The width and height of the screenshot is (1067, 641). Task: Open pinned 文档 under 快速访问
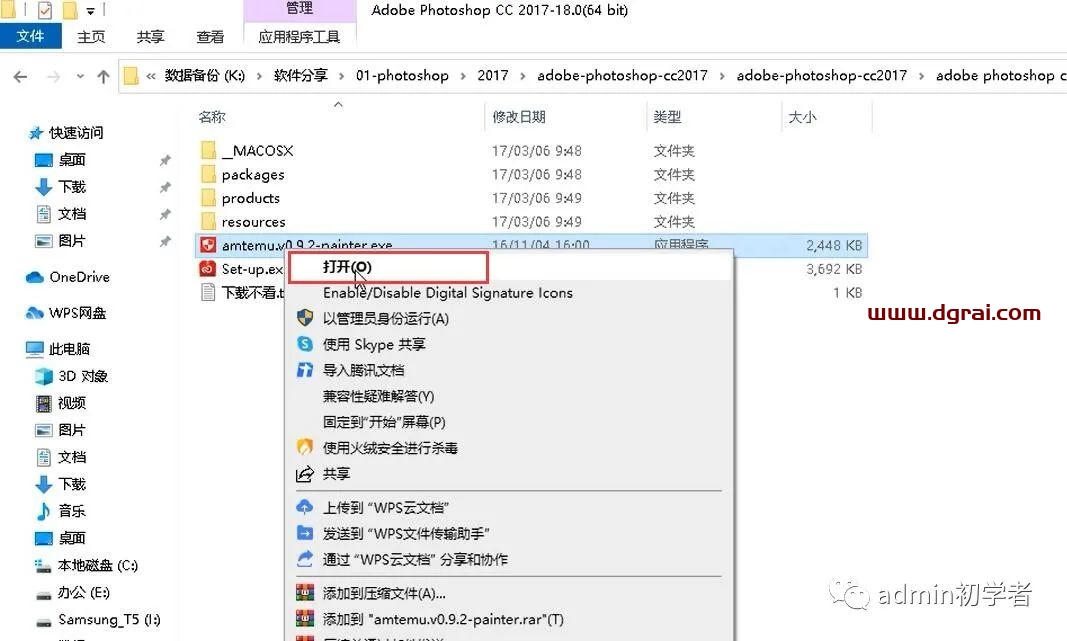tap(71, 214)
